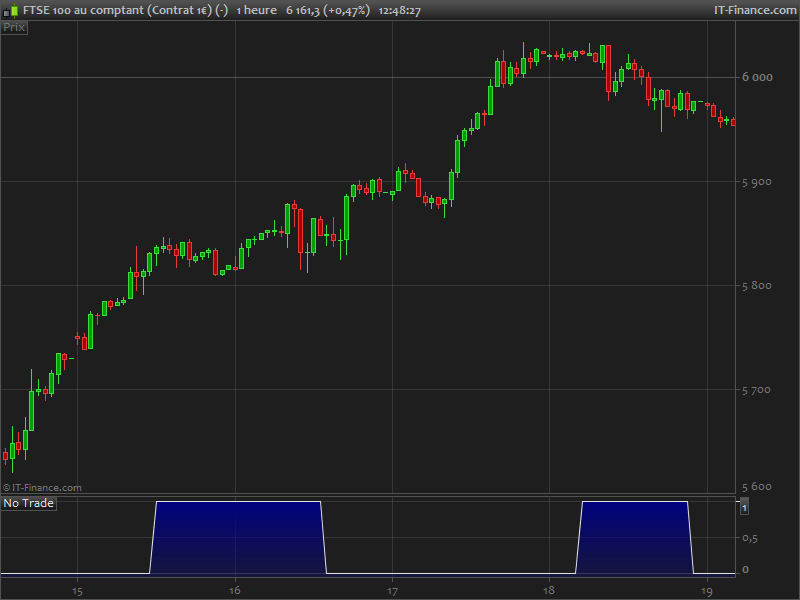This screenshot has width=800, height=600.
Task: Click the indicator value tag "1"
Action: pyautogui.click(x=744, y=508)
